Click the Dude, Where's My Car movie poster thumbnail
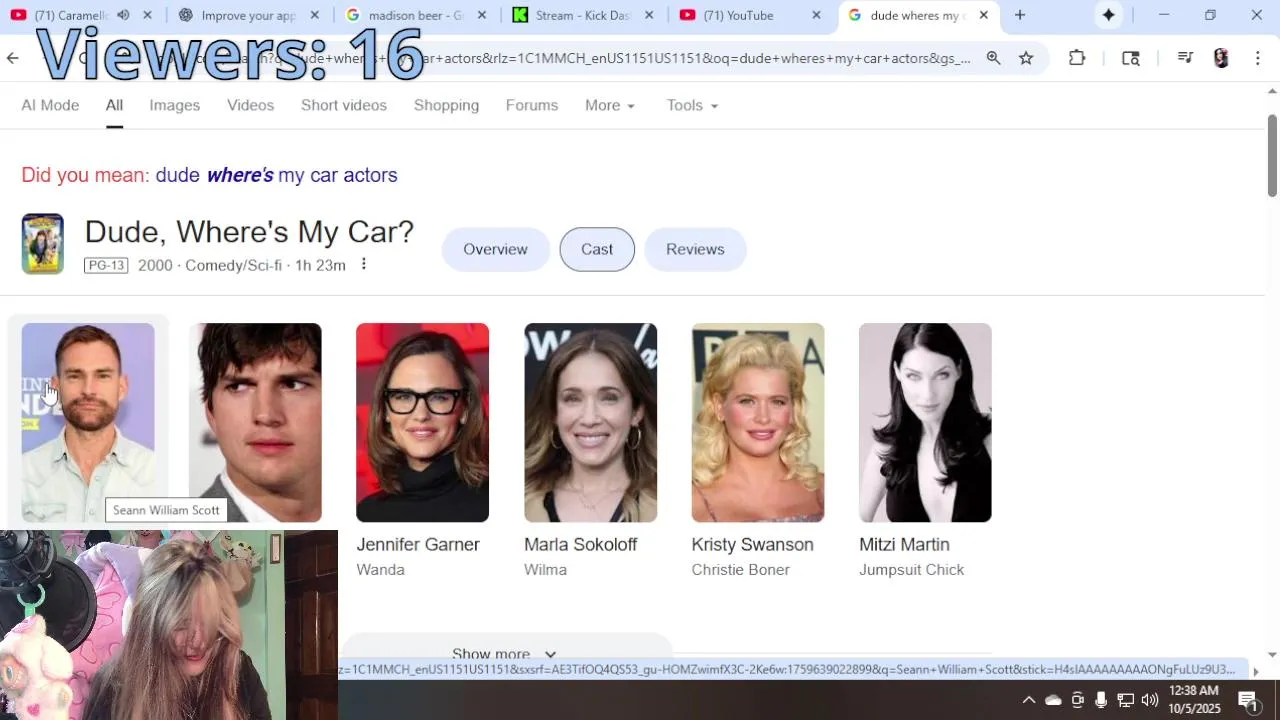Image resolution: width=1280 pixels, height=720 pixels. pos(43,244)
